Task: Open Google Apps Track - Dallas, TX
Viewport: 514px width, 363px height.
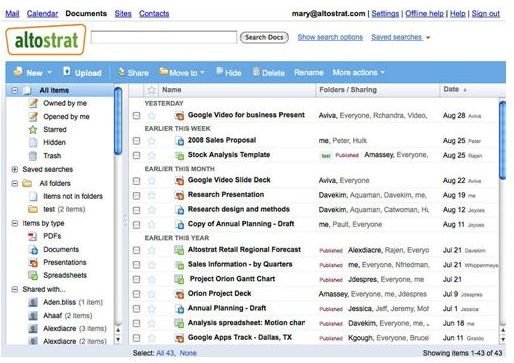Action: pos(240,337)
